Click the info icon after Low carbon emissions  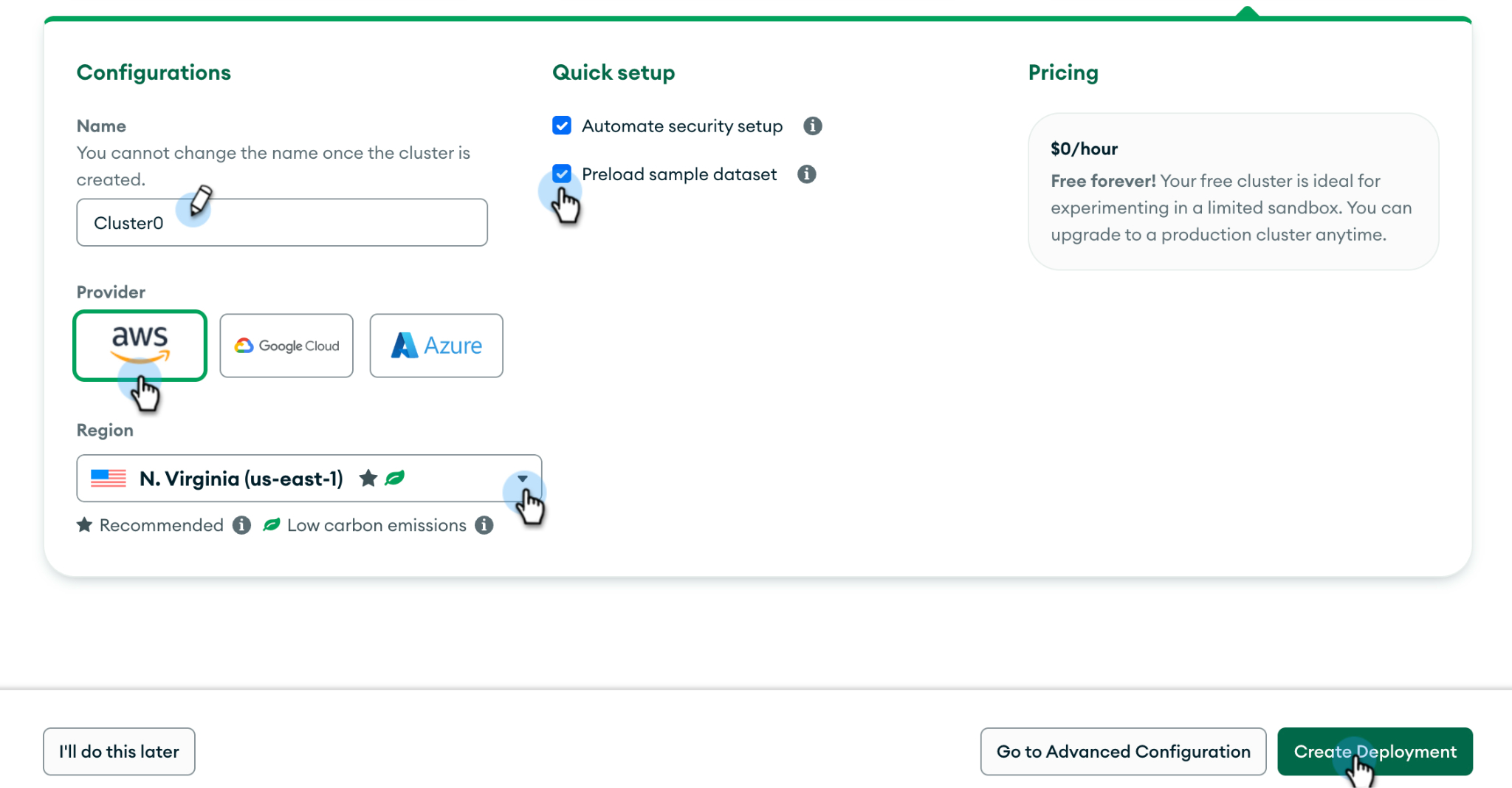point(484,525)
